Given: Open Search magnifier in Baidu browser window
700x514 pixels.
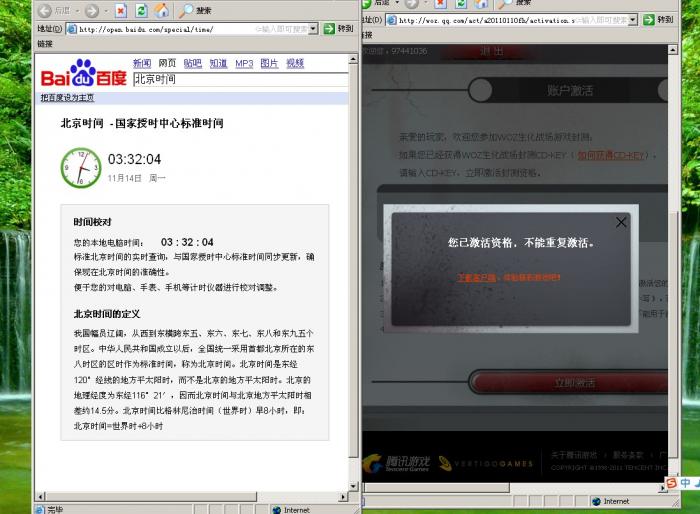Looking at the screenshot, I should pos(185,11).
